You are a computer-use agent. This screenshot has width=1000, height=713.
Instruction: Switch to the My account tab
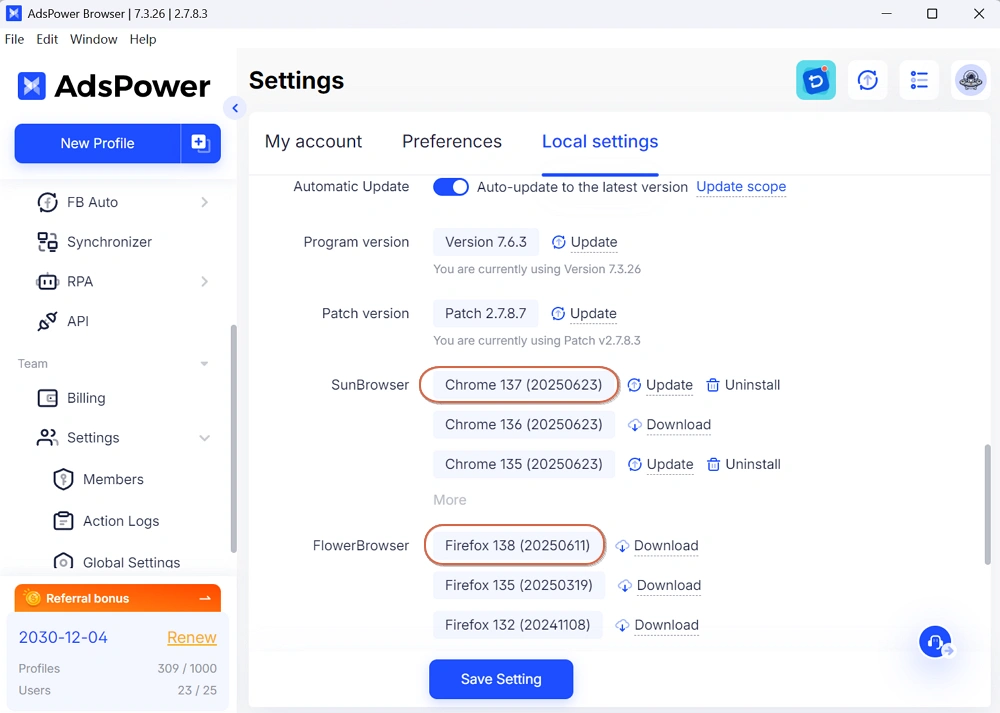click(313, 142)
